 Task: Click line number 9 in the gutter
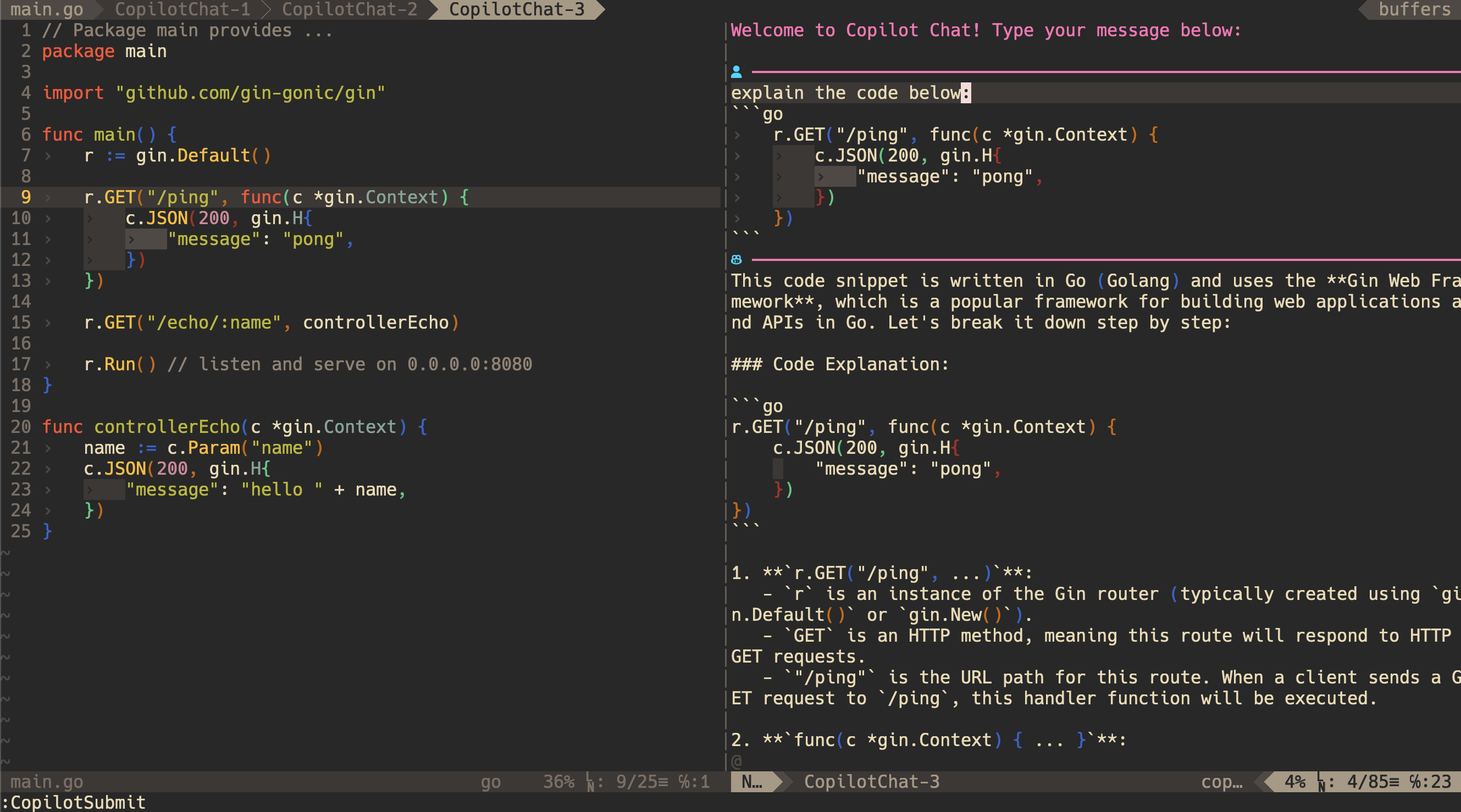click(25, 197)
